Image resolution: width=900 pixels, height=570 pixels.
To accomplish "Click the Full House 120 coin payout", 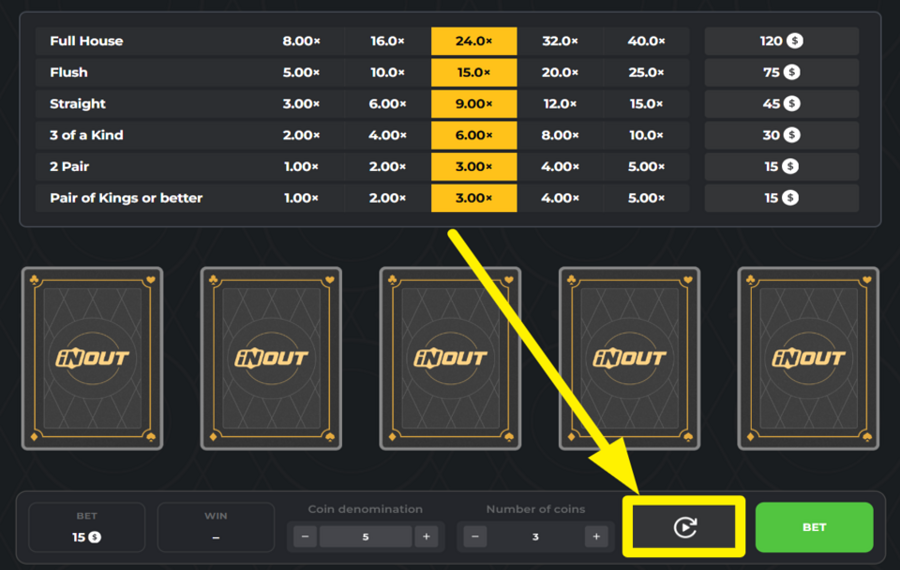I will tap(782, 41).
